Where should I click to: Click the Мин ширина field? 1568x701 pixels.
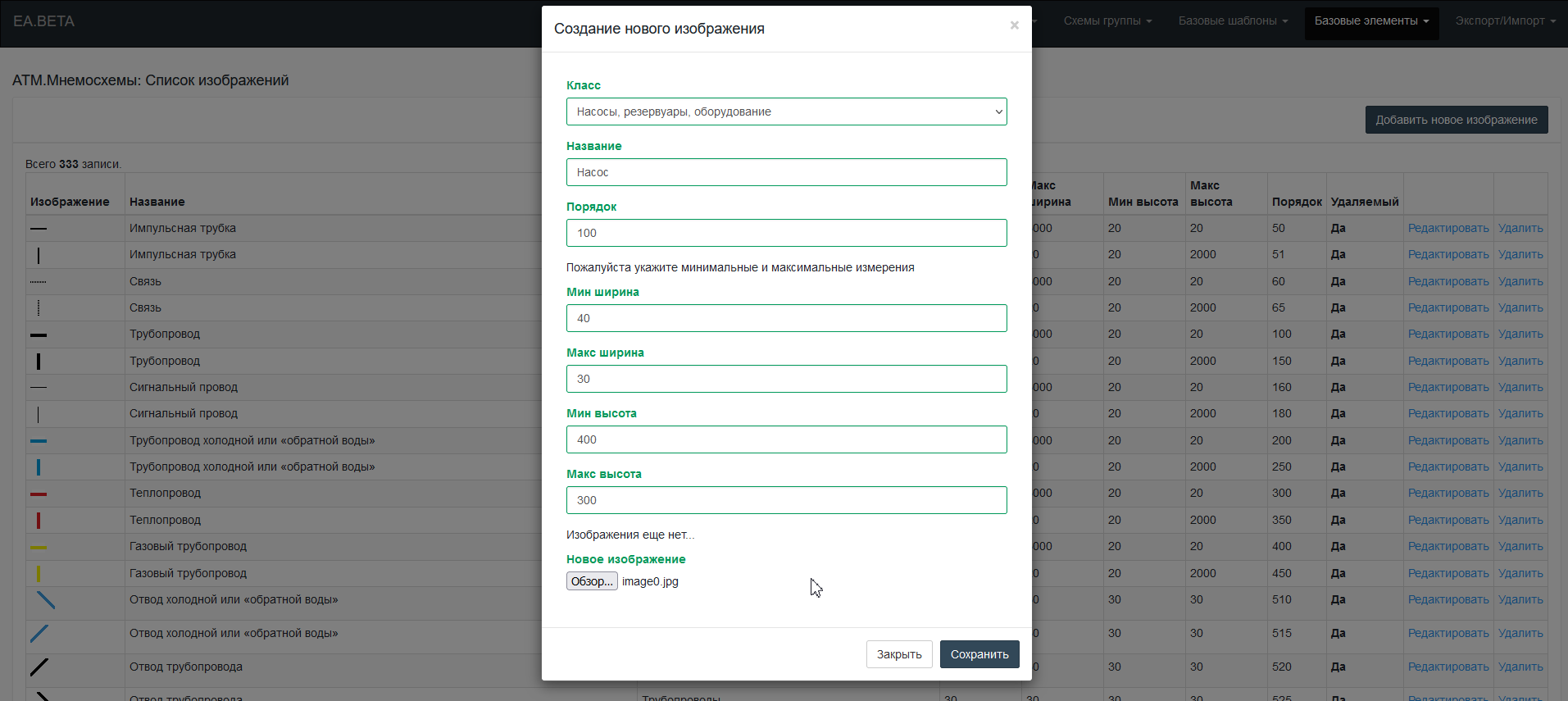coord(786,318)
